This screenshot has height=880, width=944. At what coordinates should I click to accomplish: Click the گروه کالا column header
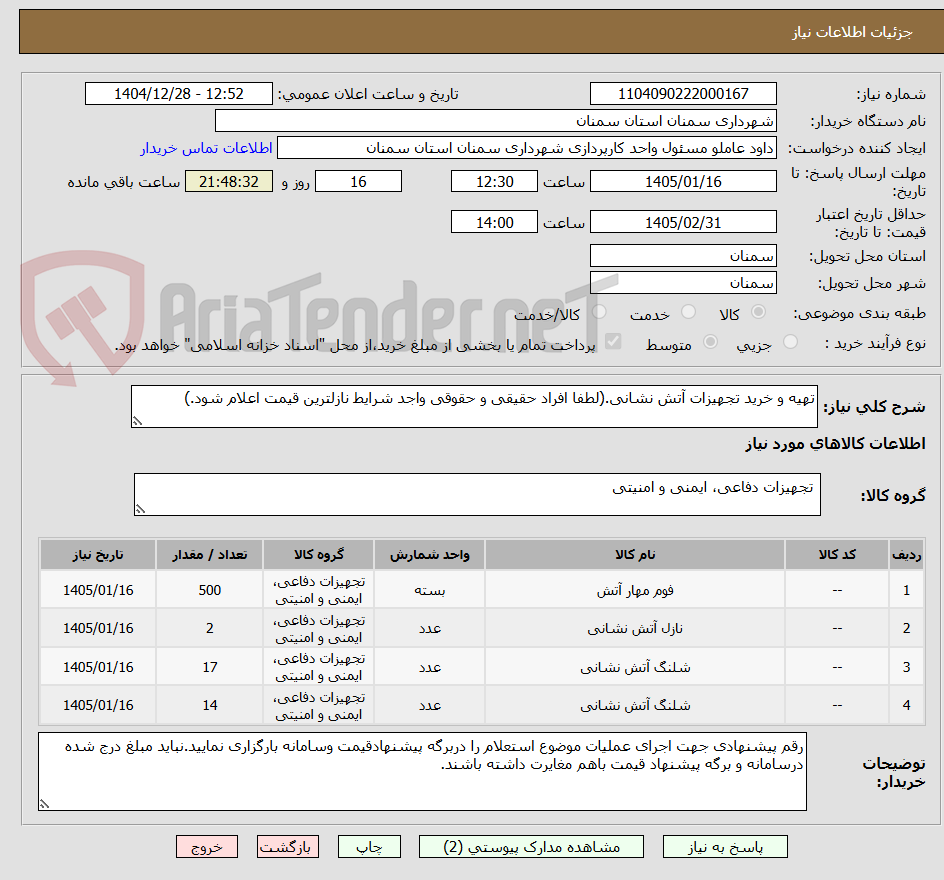point(318,554)
